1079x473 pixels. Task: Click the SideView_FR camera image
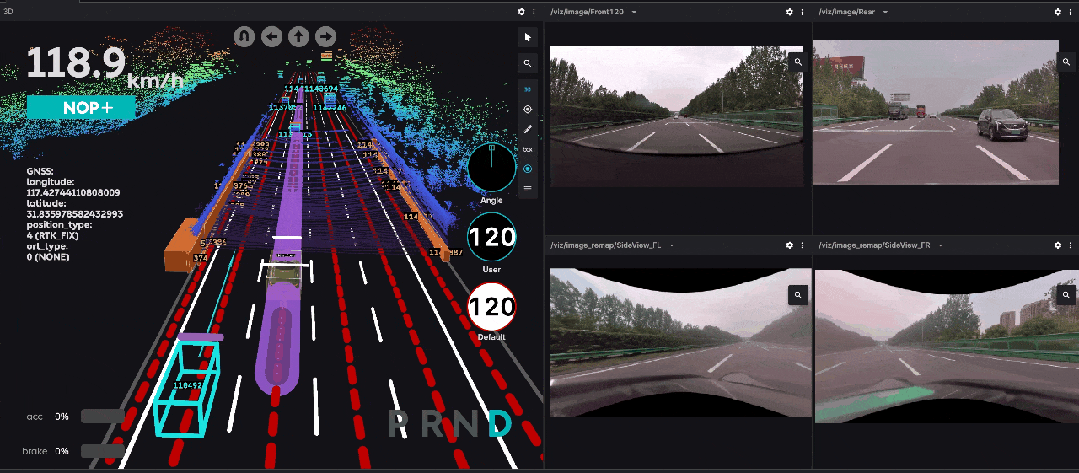coord(947,346)
